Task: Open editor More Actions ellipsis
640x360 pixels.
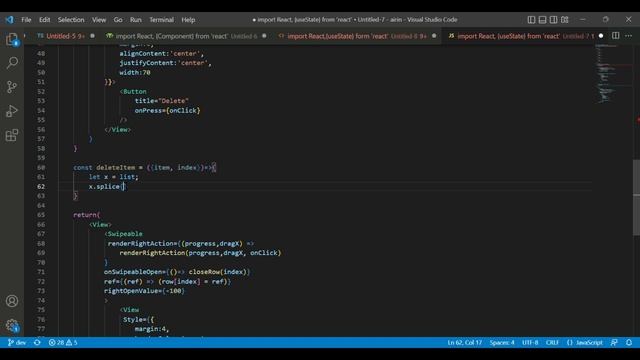Action: 629,36
